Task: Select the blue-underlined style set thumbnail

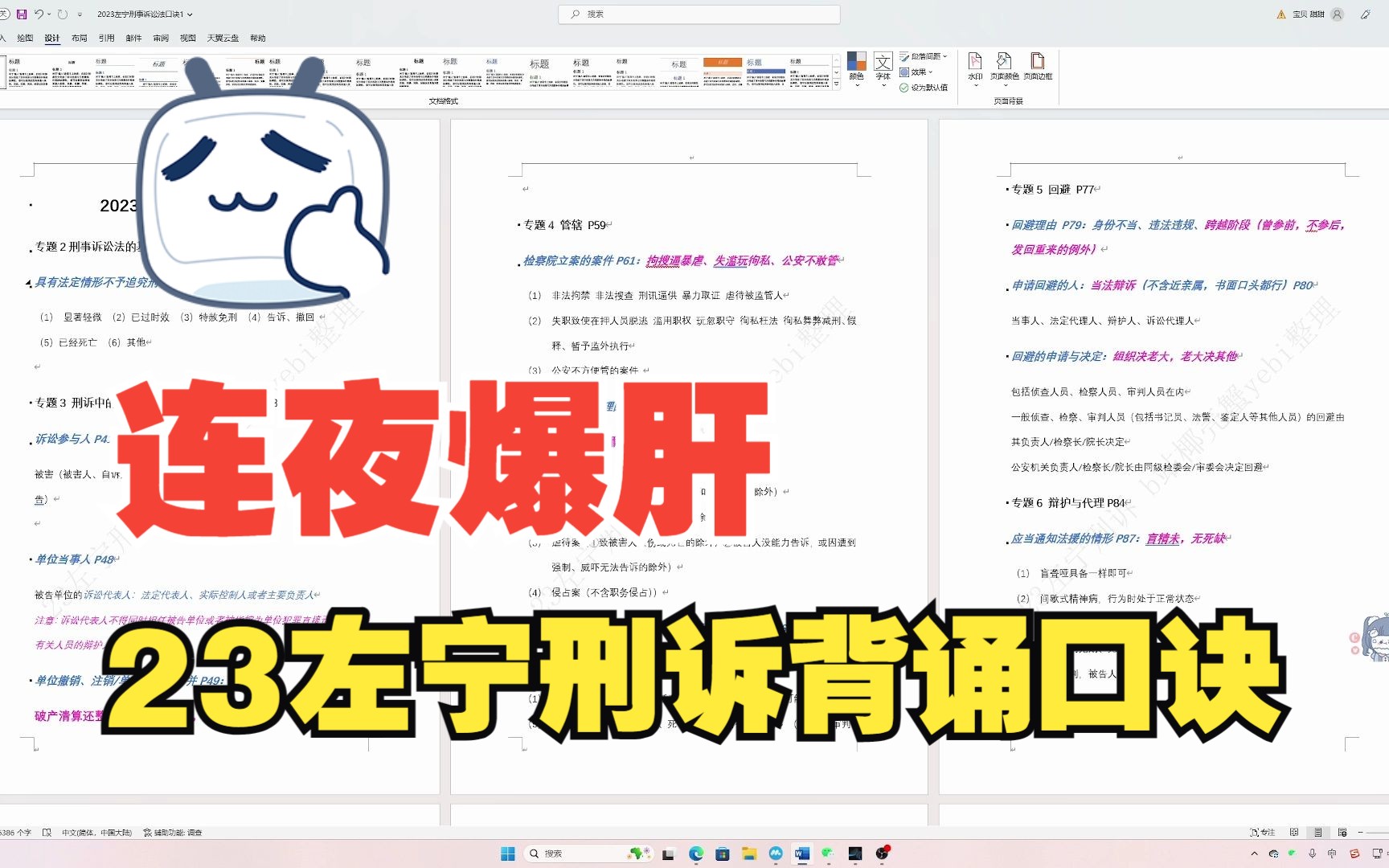Action: (x=766, y=72)
